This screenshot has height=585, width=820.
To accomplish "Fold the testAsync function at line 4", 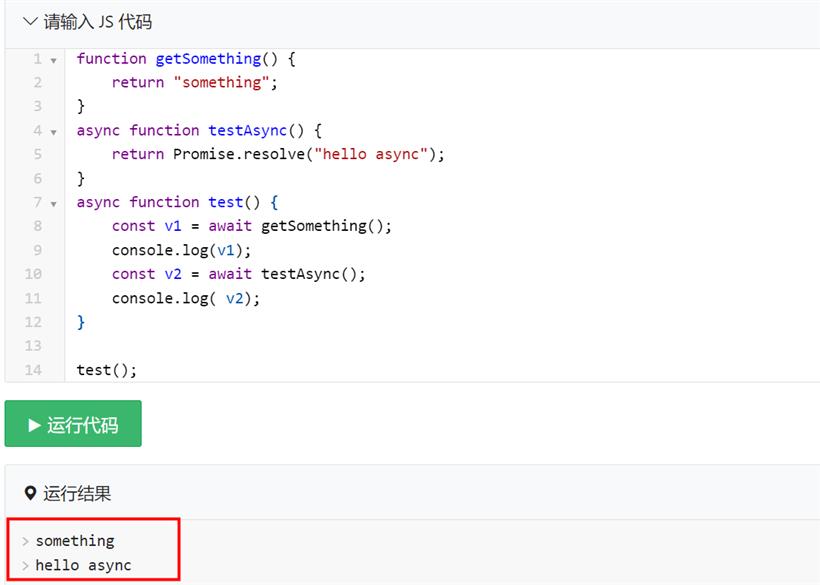I will pos(53,132).
